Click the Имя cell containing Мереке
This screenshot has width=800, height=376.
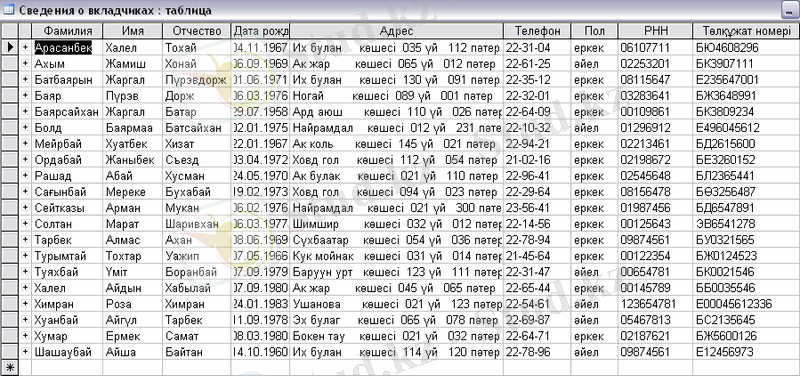[x=133, y=192]
